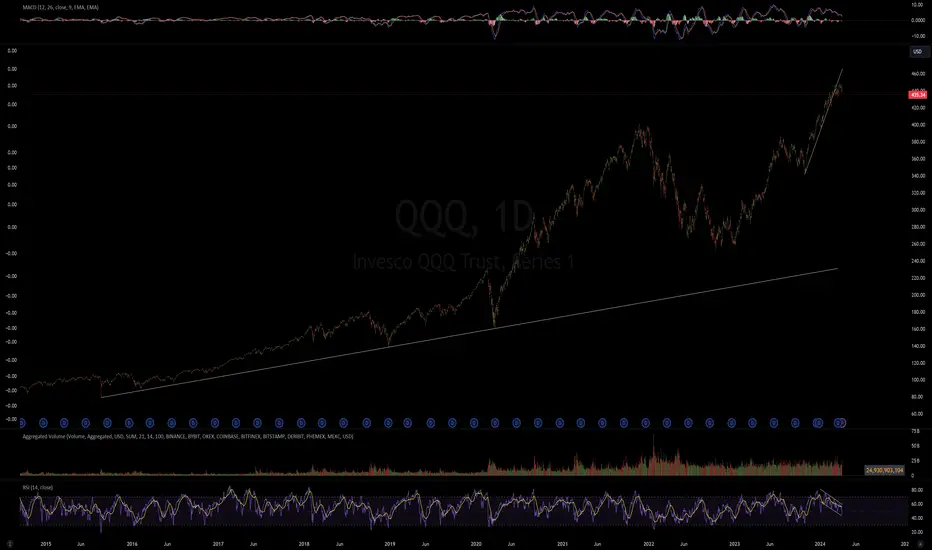Click the 75B volume scale label
The height and width of the screenshot is (550, 932).
[x=915, y=431]
